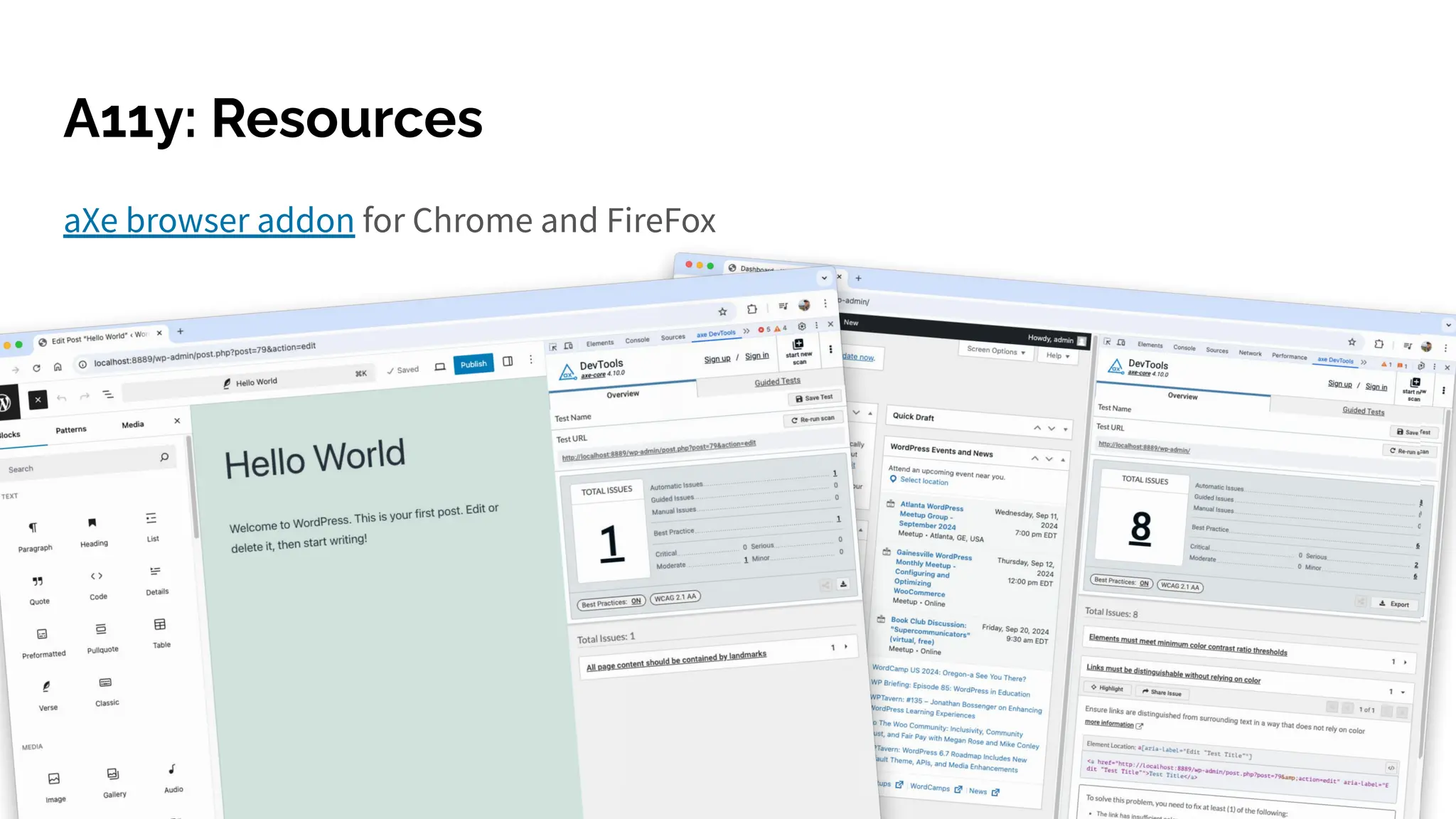Image resolution: width=1456 pixels, height=819 pixels.
Task: Click Sign up in left axe panel
Action: [x=717, y=359]
